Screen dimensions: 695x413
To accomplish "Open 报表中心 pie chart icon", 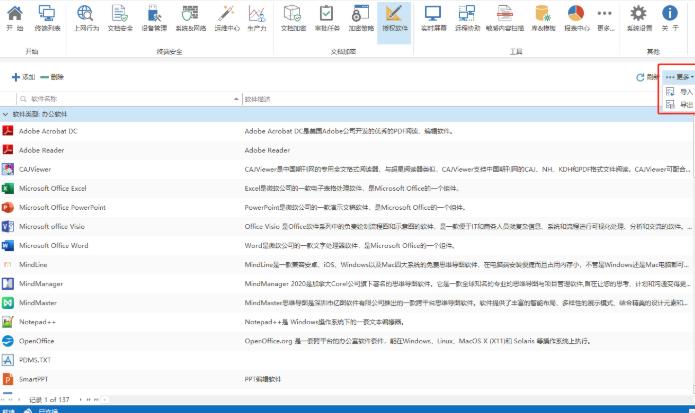I will click(x=577, y=18).
